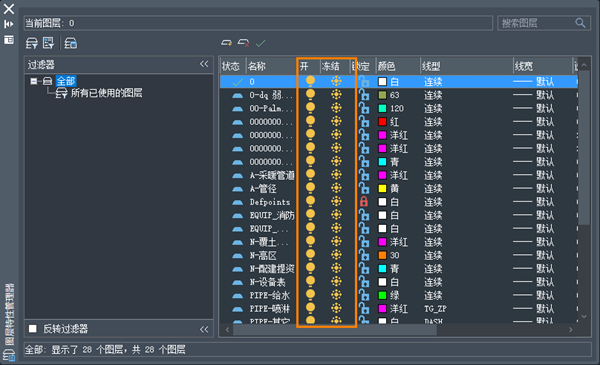Click the horizontal scrollbar right arrow
This screenshot has width=600, height=365.
point(571,329)
